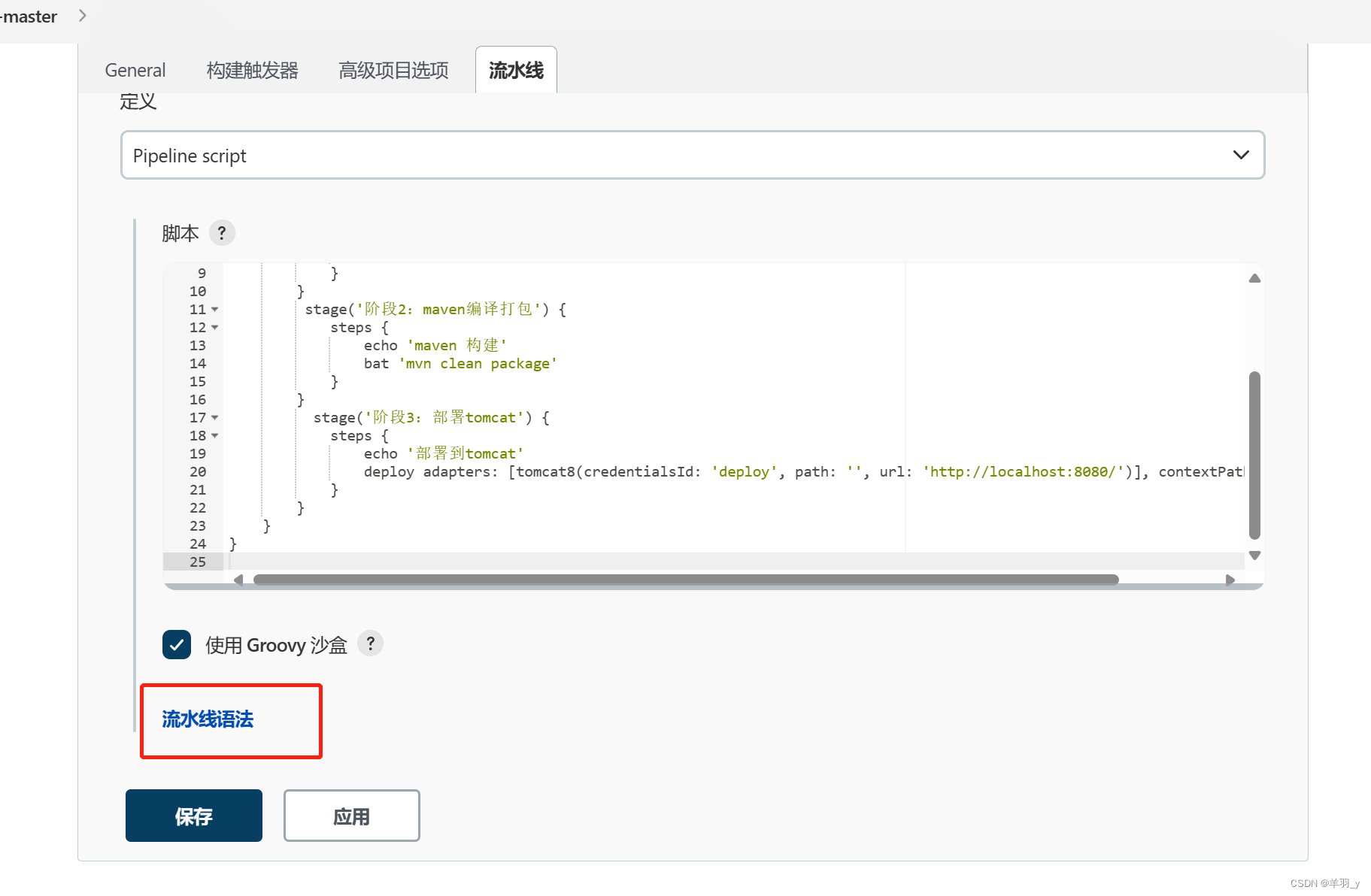This screenshot has height=896, width=1371.
Task: Click the help icon next to 脚本
Action: coord(222,233)
